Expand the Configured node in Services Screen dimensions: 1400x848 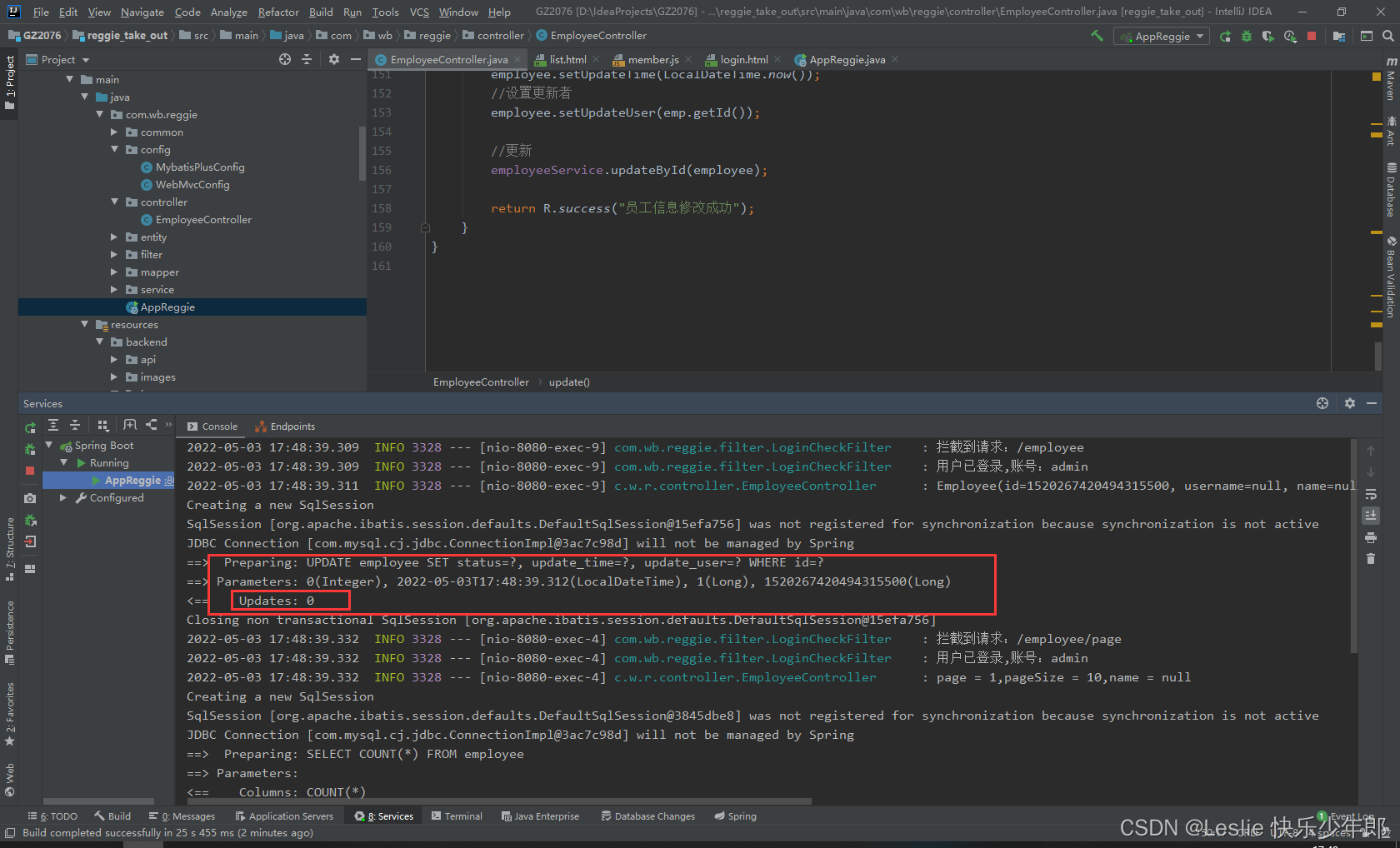pyautogui.click(x=63, y=497)
